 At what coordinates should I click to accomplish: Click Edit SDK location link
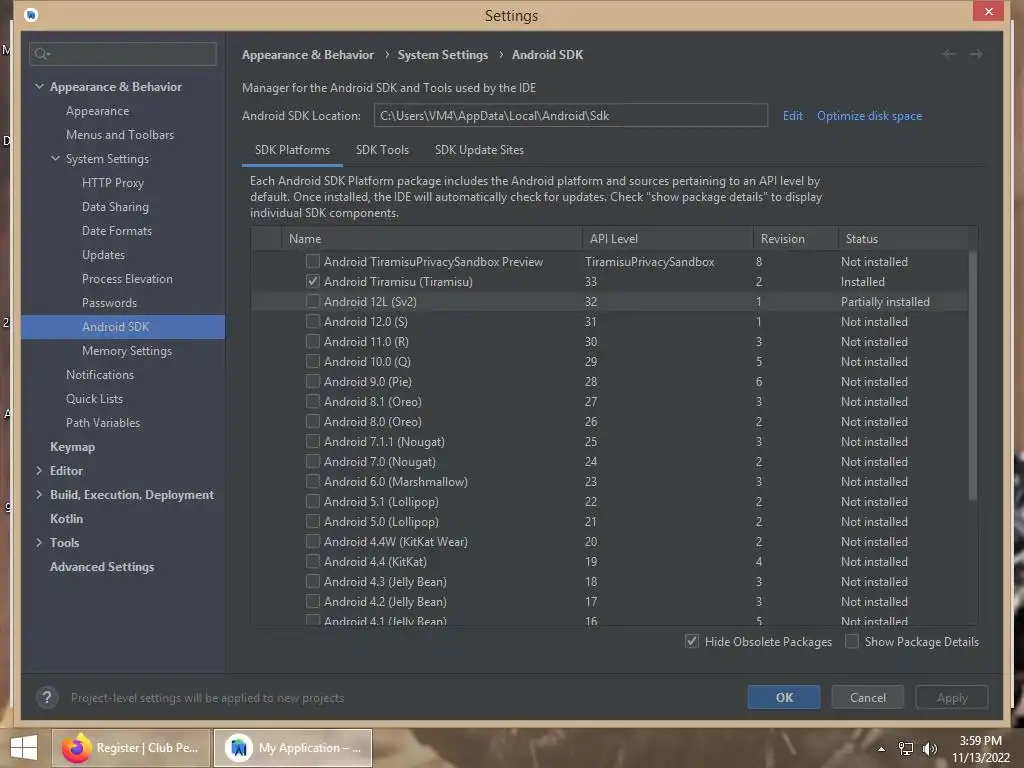click(792, 116)
